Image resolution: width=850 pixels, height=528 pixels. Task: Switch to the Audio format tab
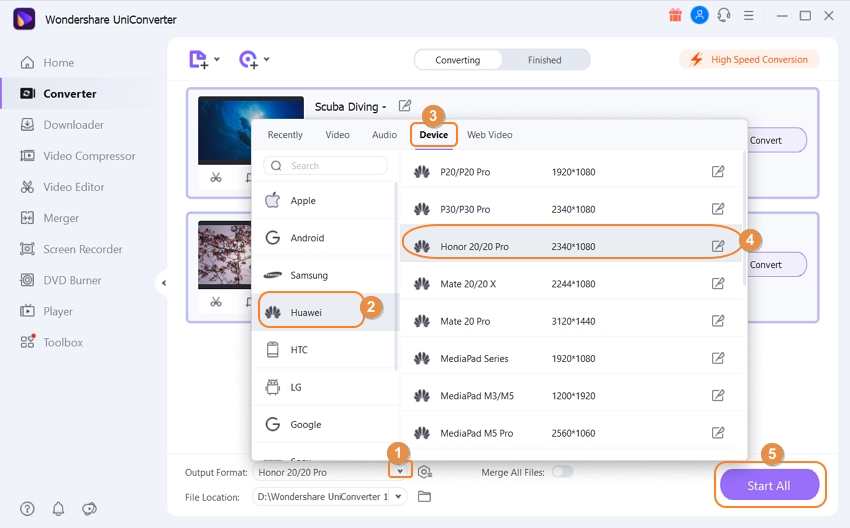tap(384, 134)
